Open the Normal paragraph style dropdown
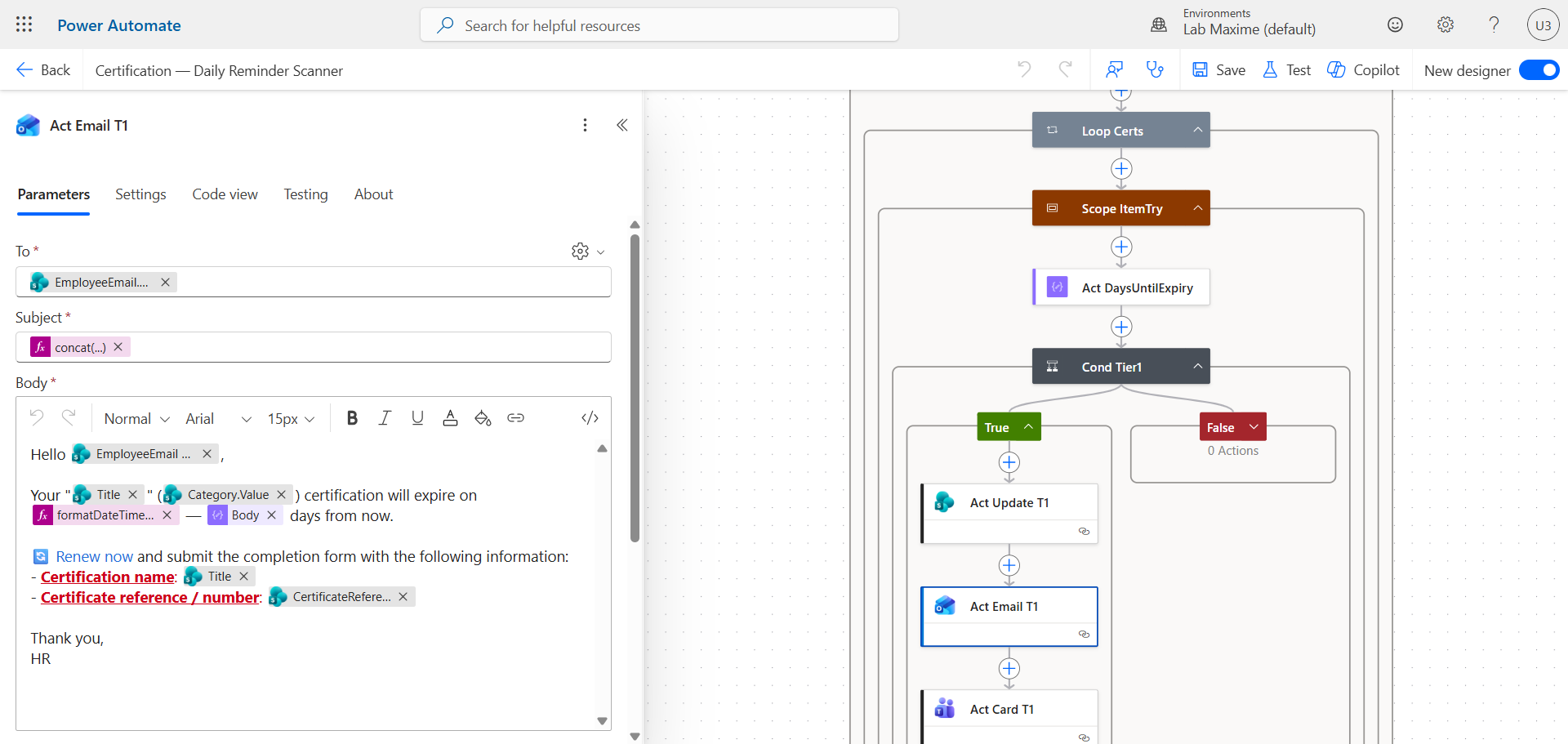Screen dimensions: 1568x744 click(x=136, y=418)
